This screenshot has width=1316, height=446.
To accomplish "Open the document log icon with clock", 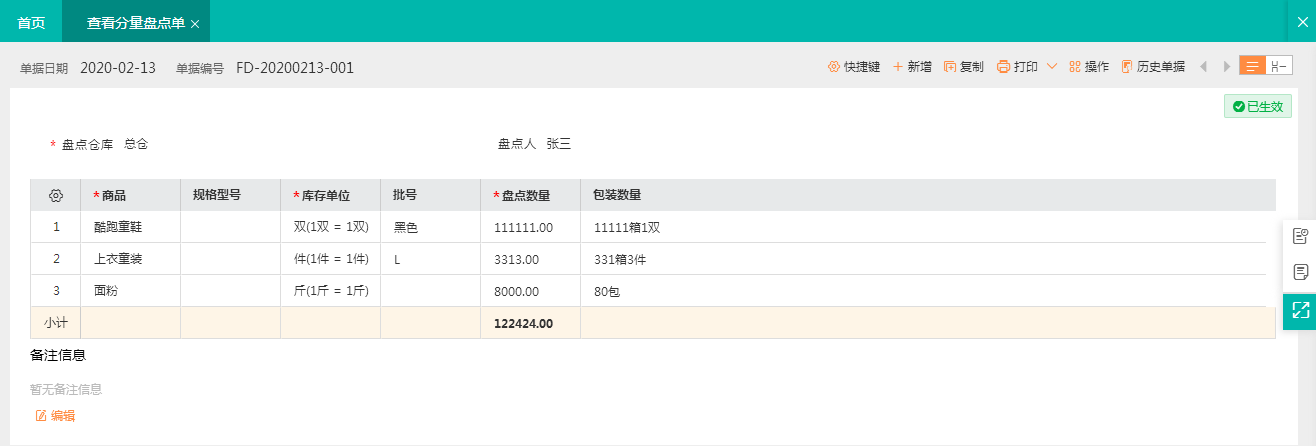I will (x=1300, y=236).
